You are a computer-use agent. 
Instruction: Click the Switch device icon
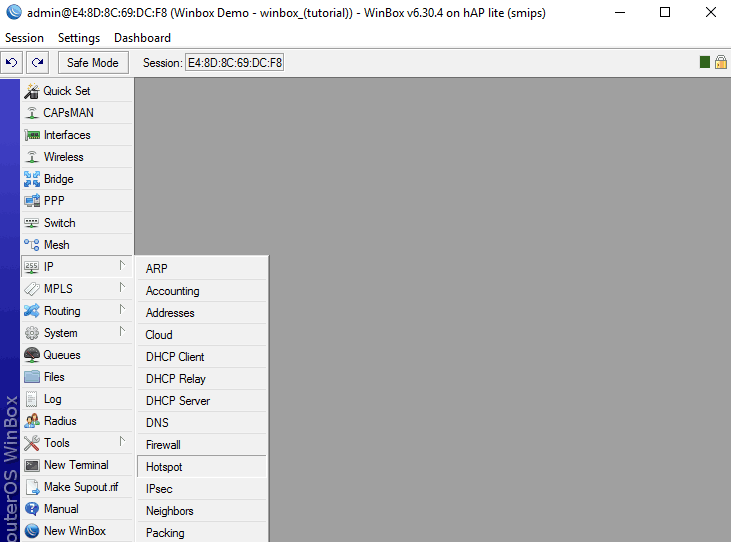[32, 223]
